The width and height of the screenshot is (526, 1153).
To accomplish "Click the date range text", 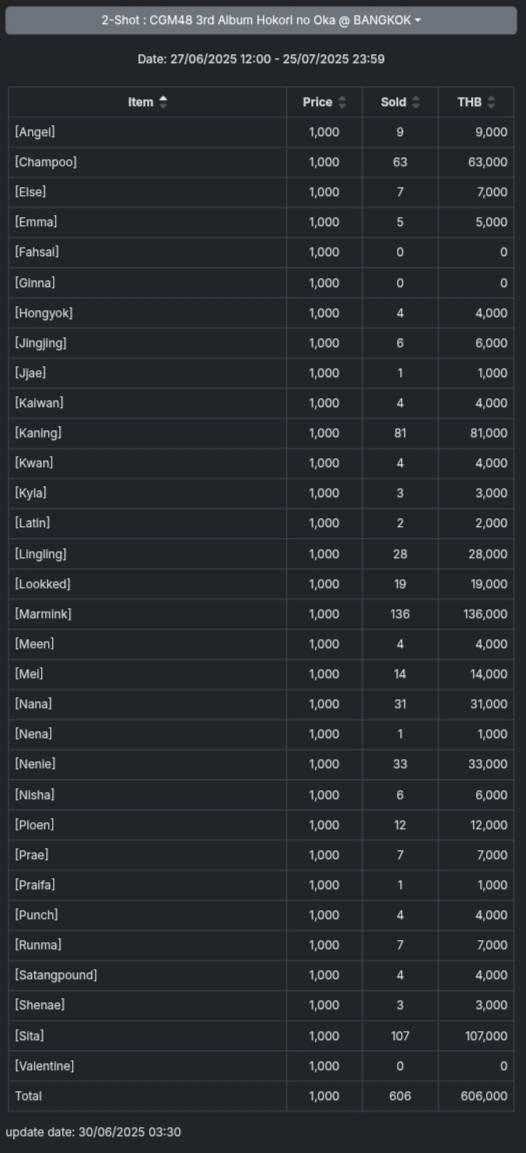I will (x=261, y=59).
